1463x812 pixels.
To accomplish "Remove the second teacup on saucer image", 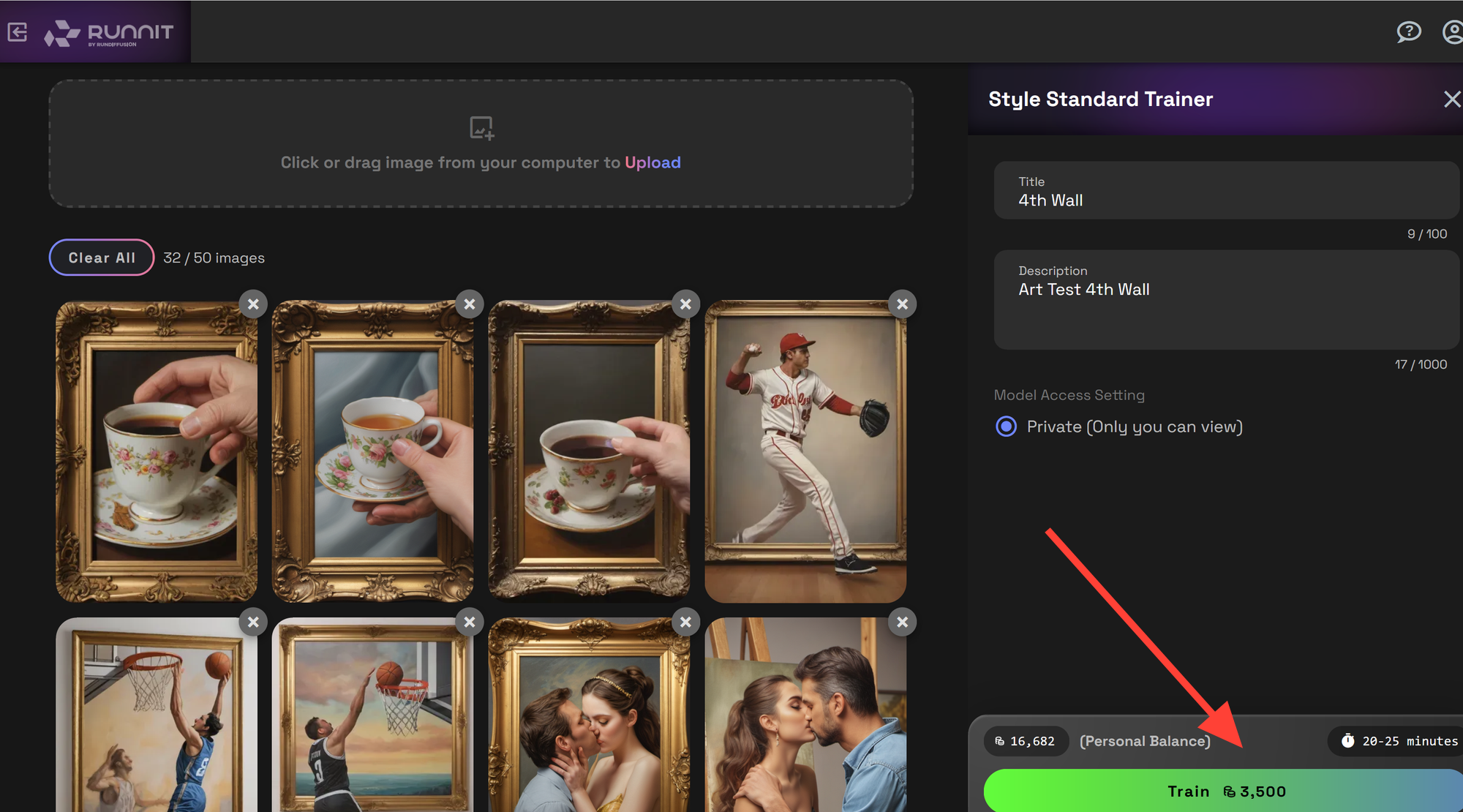I will click(x=470, y=304).
